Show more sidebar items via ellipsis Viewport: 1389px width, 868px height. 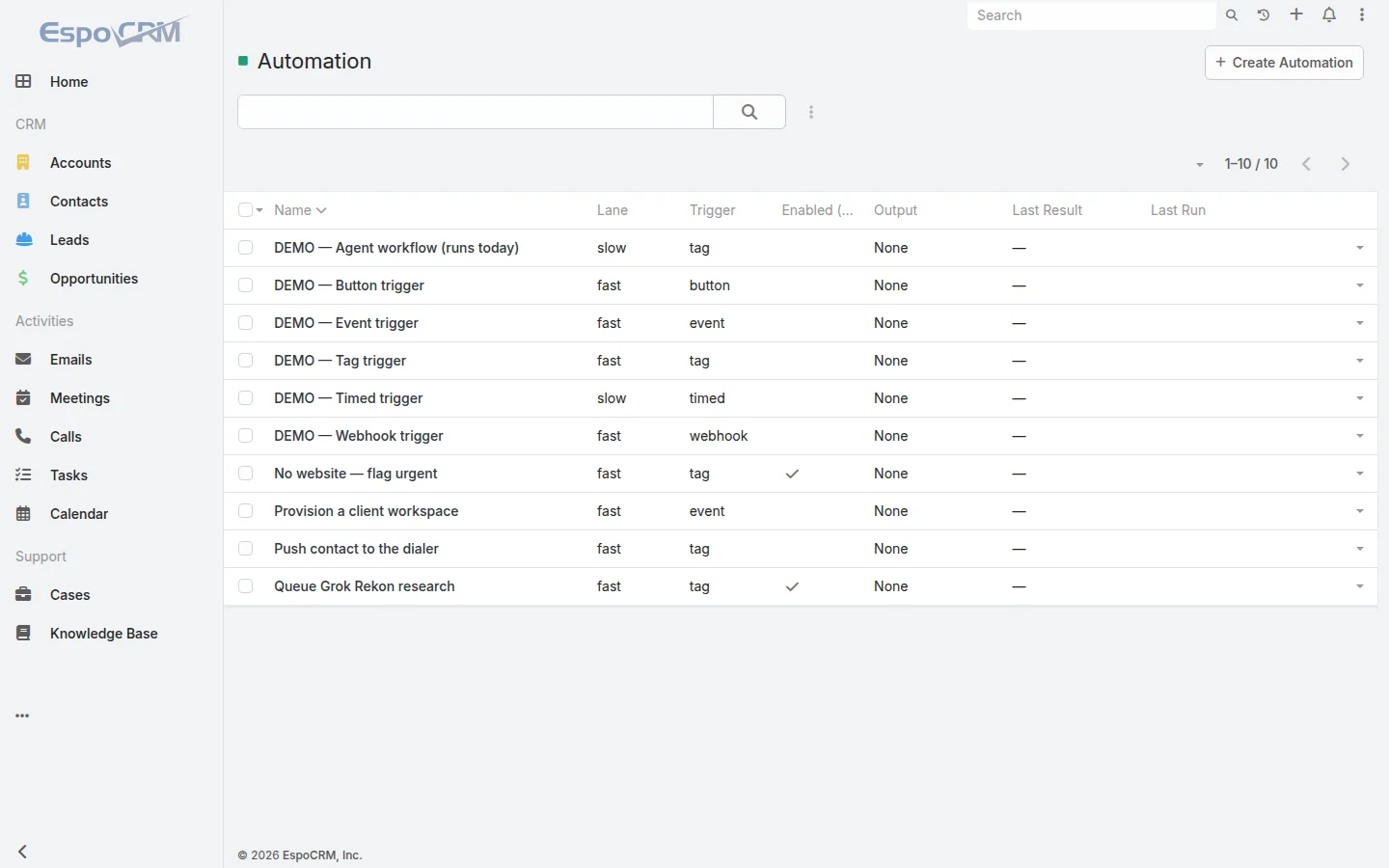22,716
